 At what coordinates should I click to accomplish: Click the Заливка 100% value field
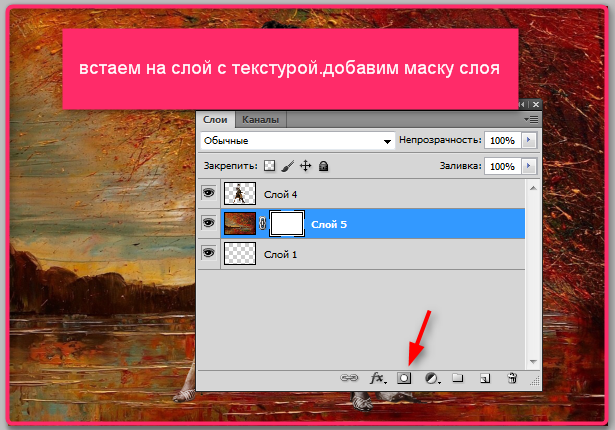pos(503,166)
